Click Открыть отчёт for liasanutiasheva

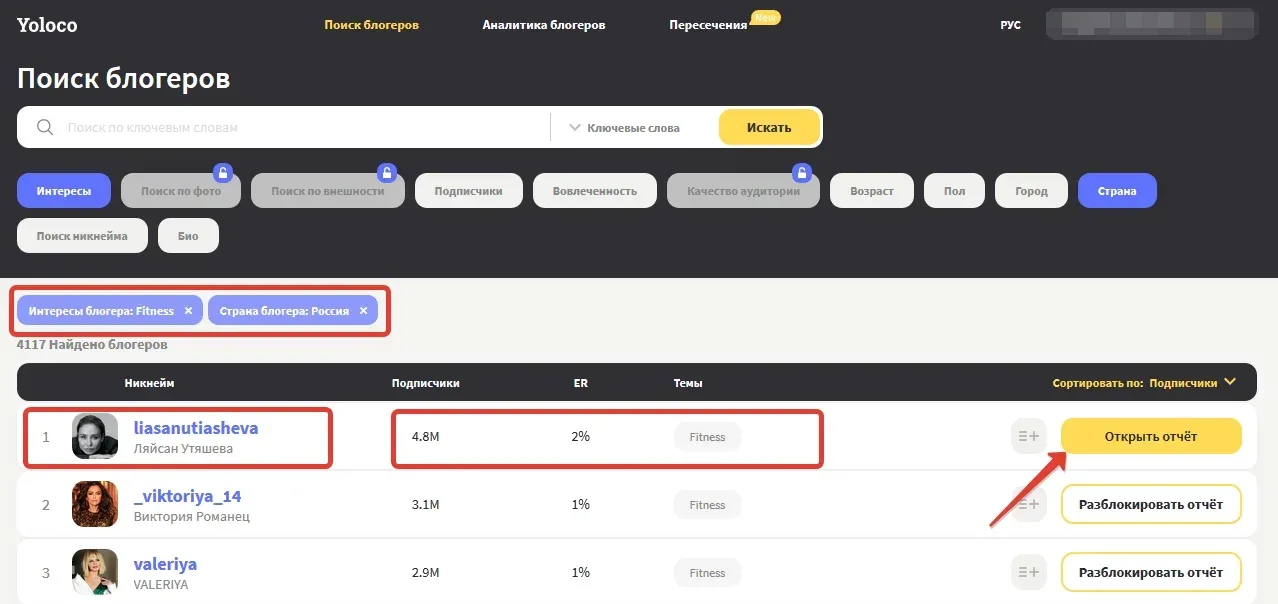point(1150,436)
